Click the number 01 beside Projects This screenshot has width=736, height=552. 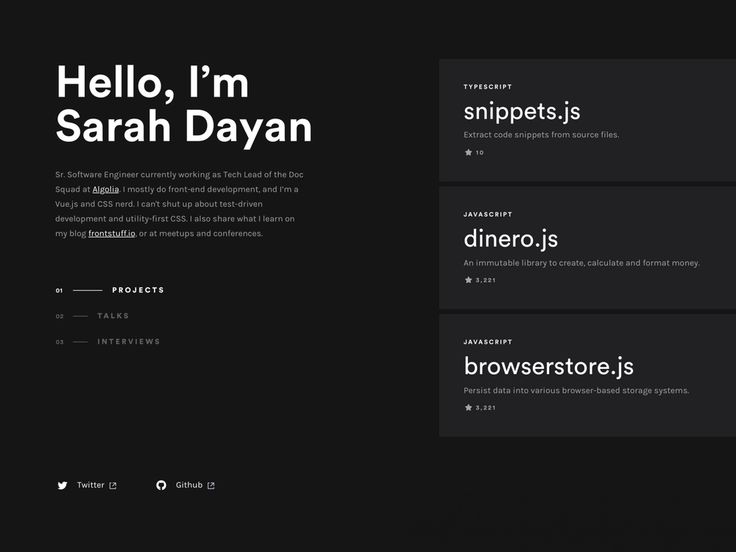[59, 291]
